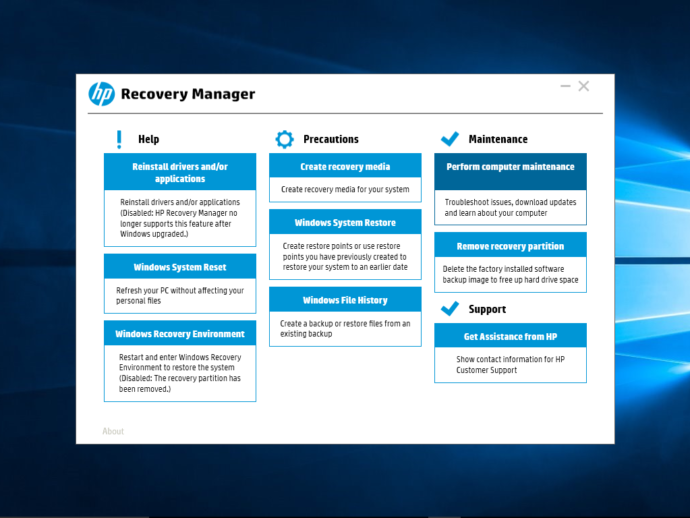Click the Recovery Manager title text
The height and width of the screenshot is (518, 690).
(188, 94)
